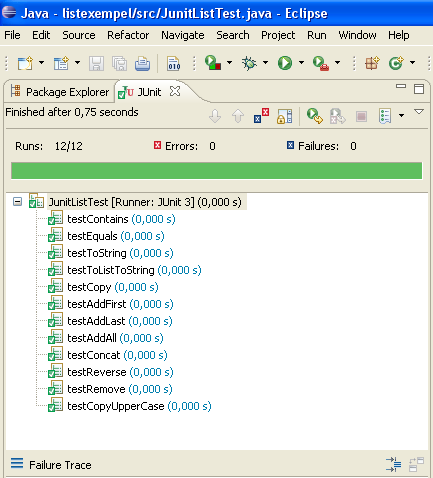The width and height of the screenshot is (433, 478).
Task: Open dropdown beside New Java Project icon
Action: coord(77,62)
